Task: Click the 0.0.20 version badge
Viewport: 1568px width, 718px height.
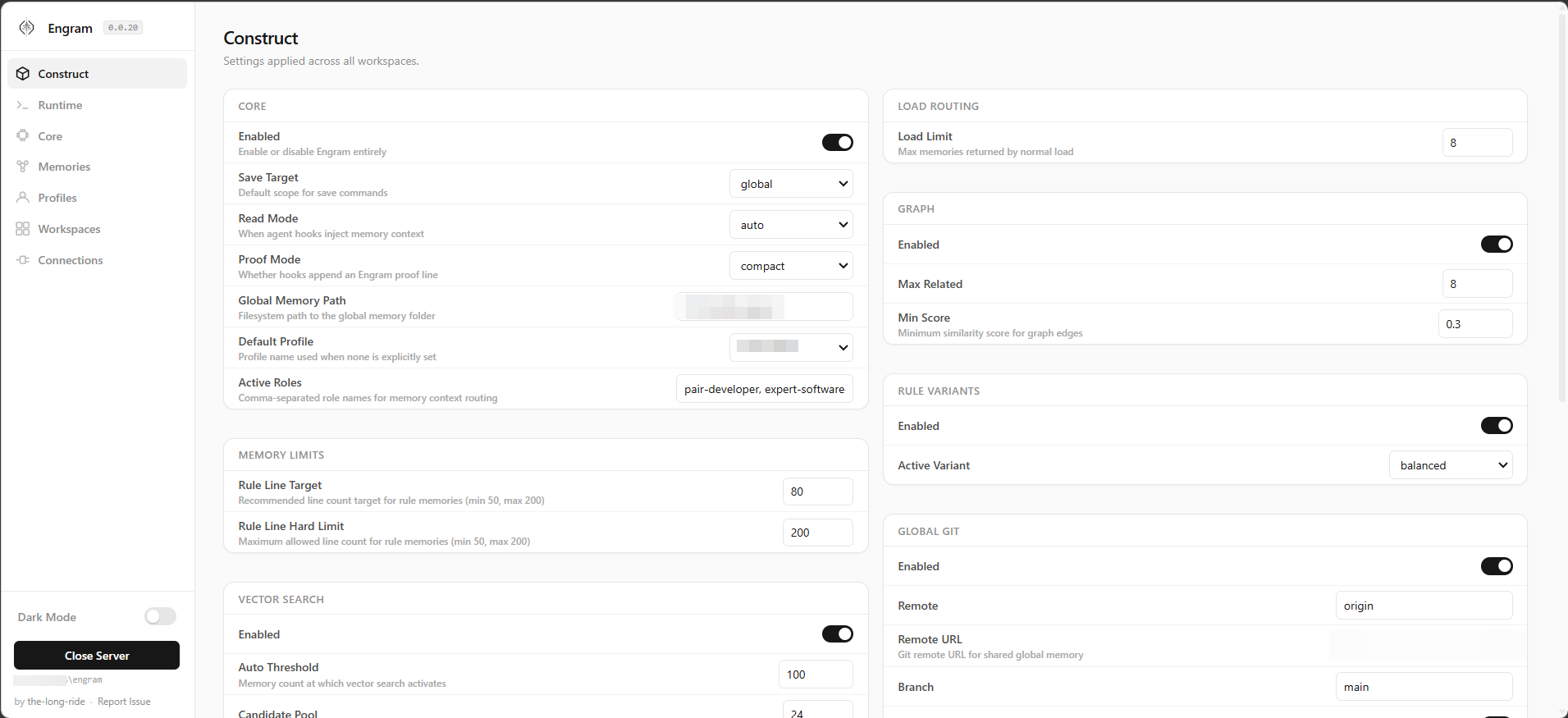Action: (123, 28)
